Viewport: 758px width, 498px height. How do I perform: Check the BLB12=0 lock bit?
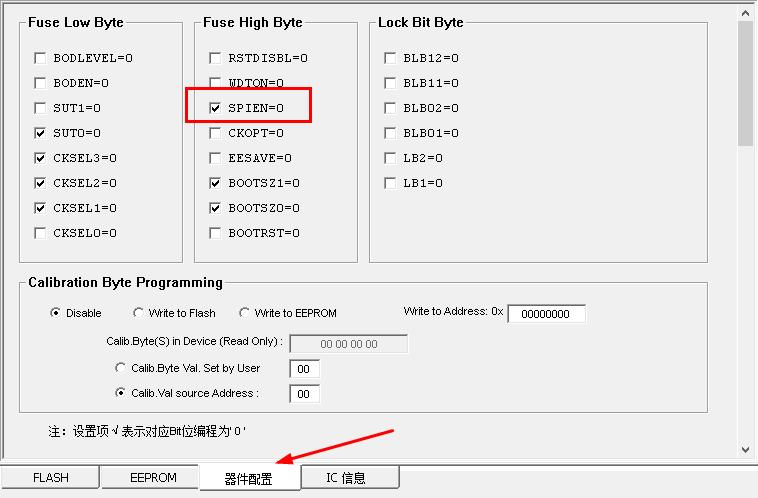pyautogui.click(x=391, y=58)
